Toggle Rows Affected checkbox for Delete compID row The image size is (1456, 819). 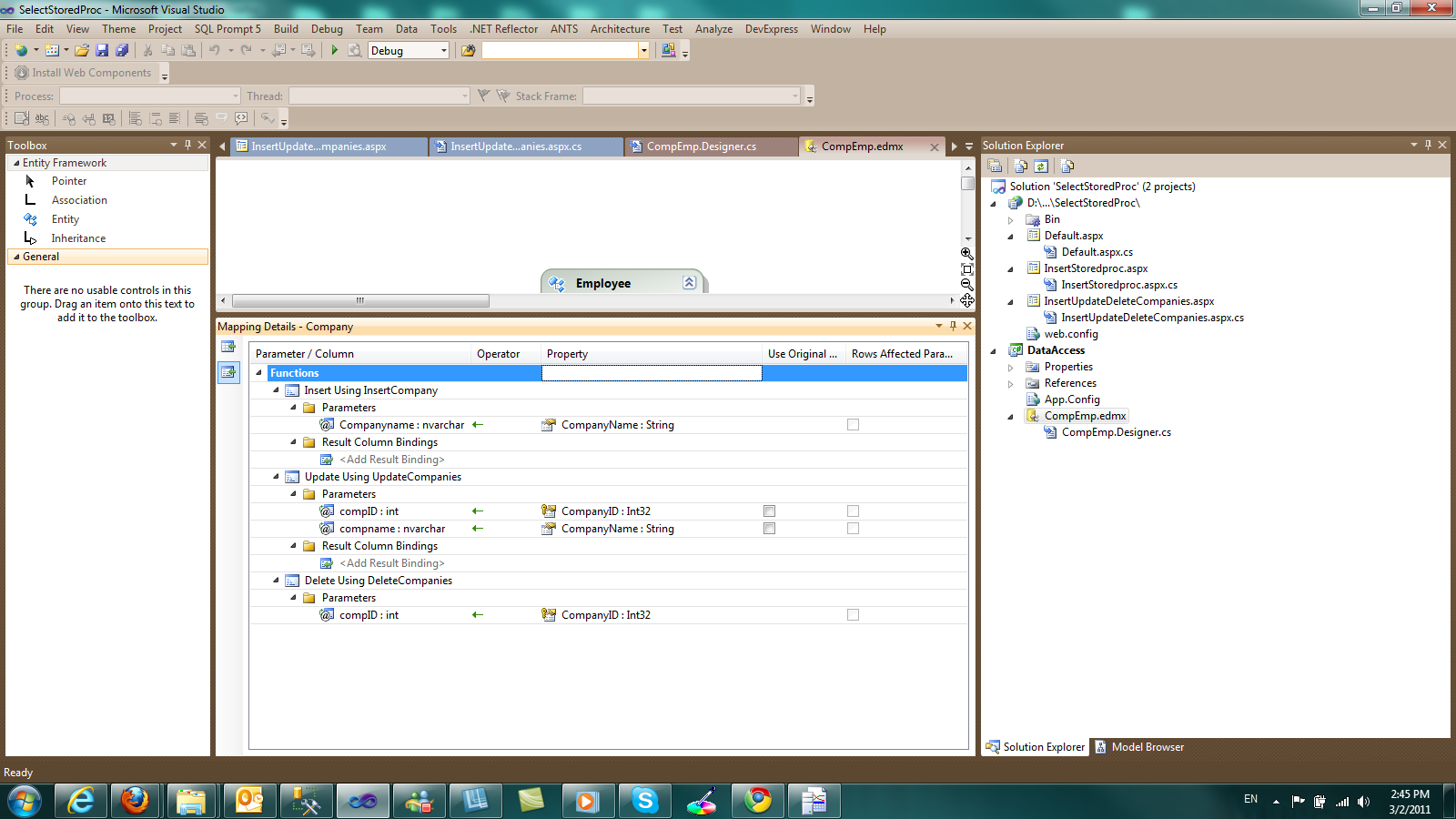(x=853, y=615)
